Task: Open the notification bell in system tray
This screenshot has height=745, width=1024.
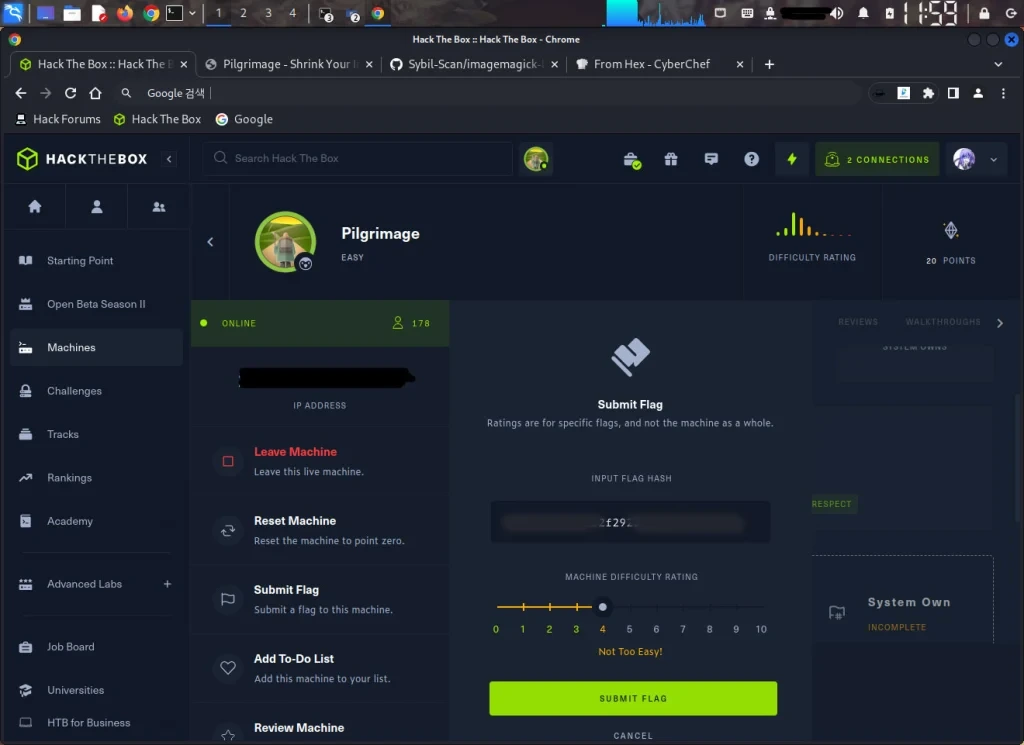Action: point(863,13)
